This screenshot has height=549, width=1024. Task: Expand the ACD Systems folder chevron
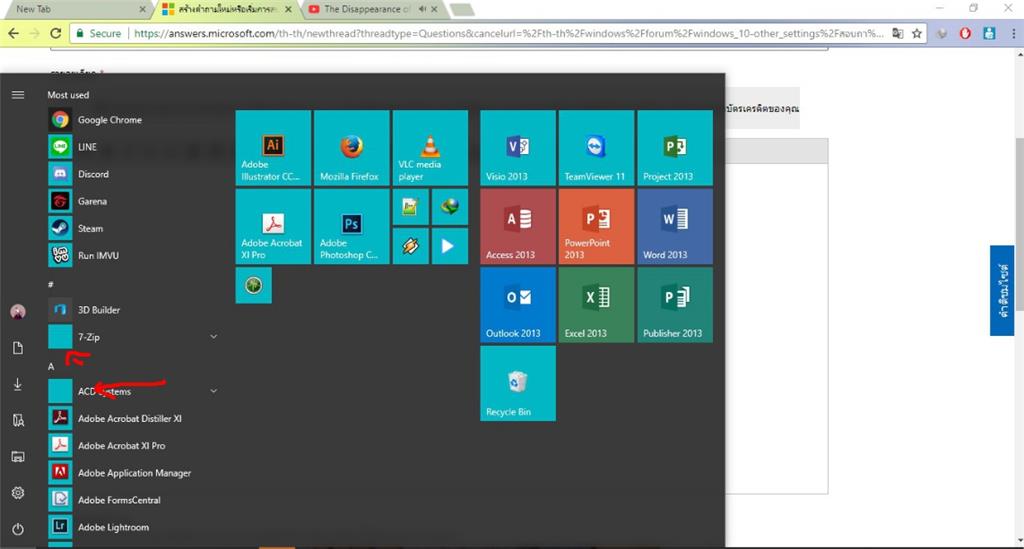click(214, 391)
